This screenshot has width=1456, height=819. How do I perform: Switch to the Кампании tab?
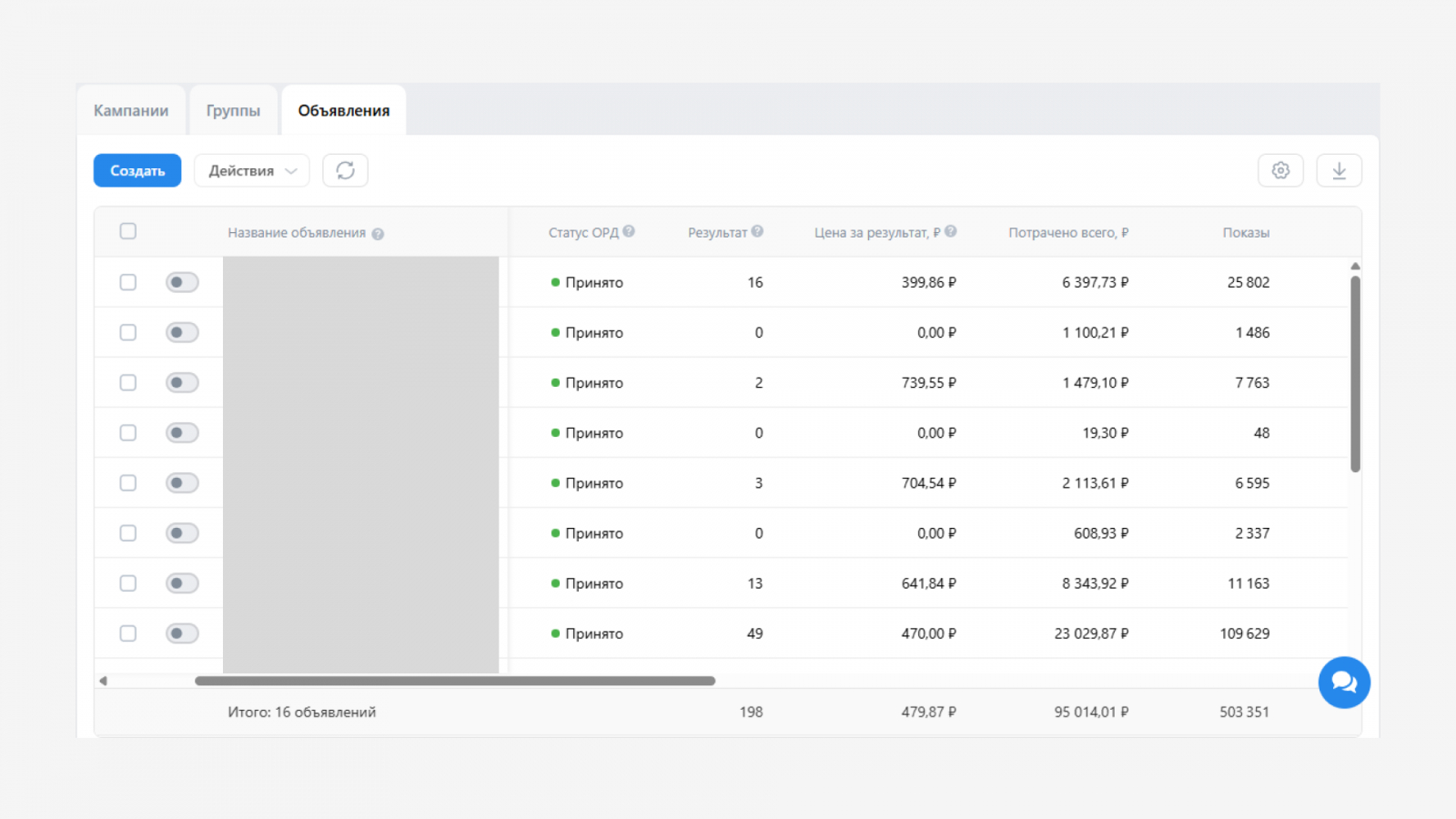coord(131,110)
